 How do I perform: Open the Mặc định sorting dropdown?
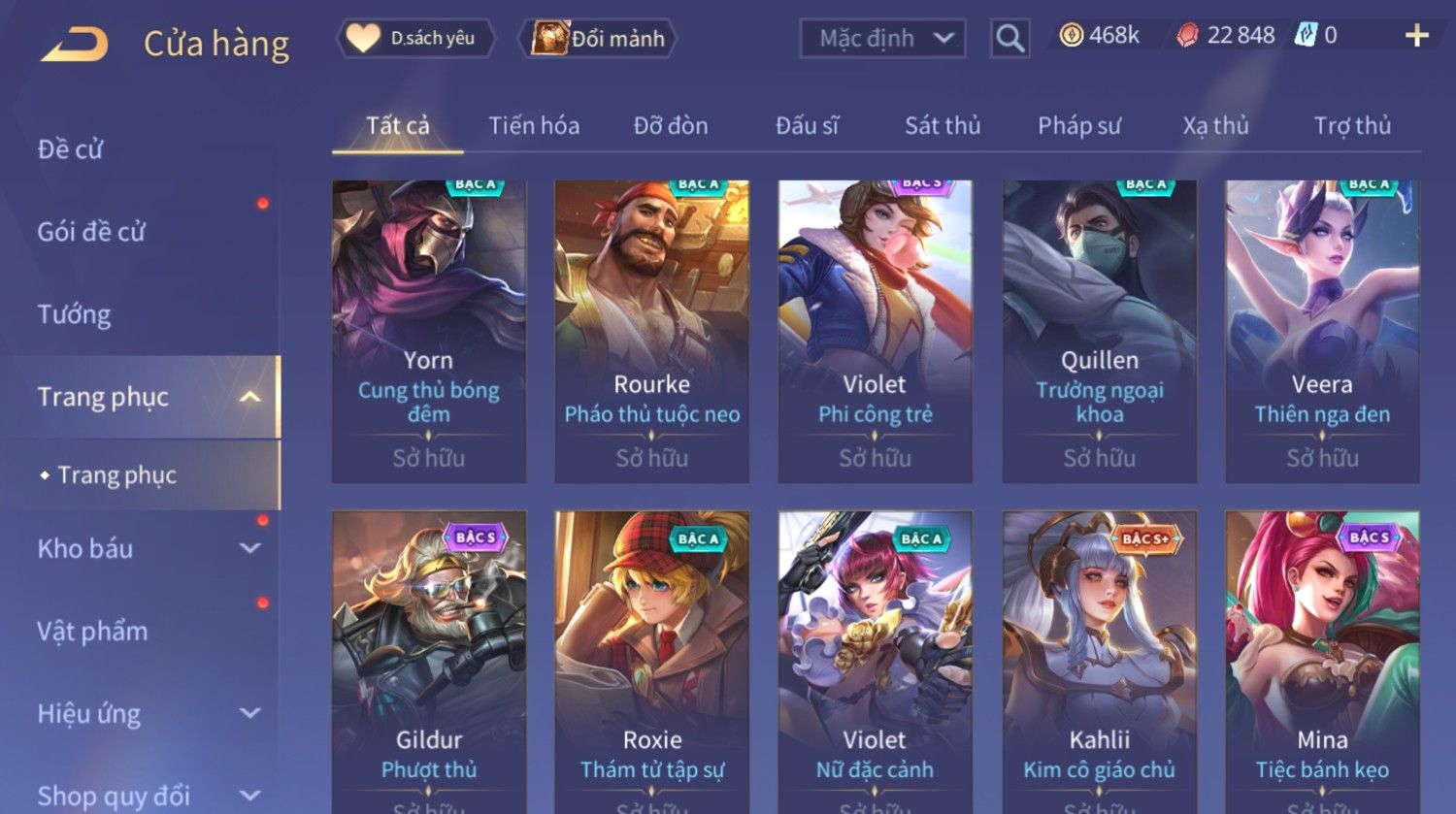point(882,39)
